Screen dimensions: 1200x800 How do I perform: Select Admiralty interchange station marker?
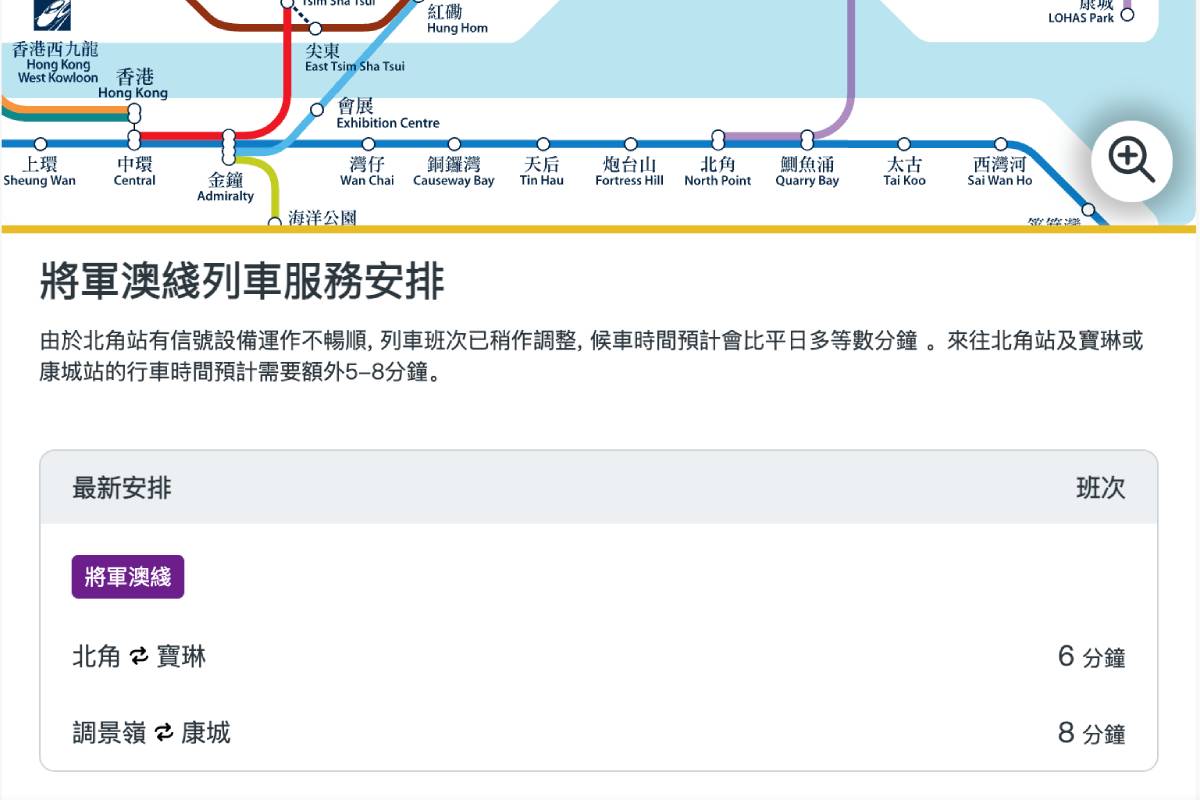tap(228, 146)
